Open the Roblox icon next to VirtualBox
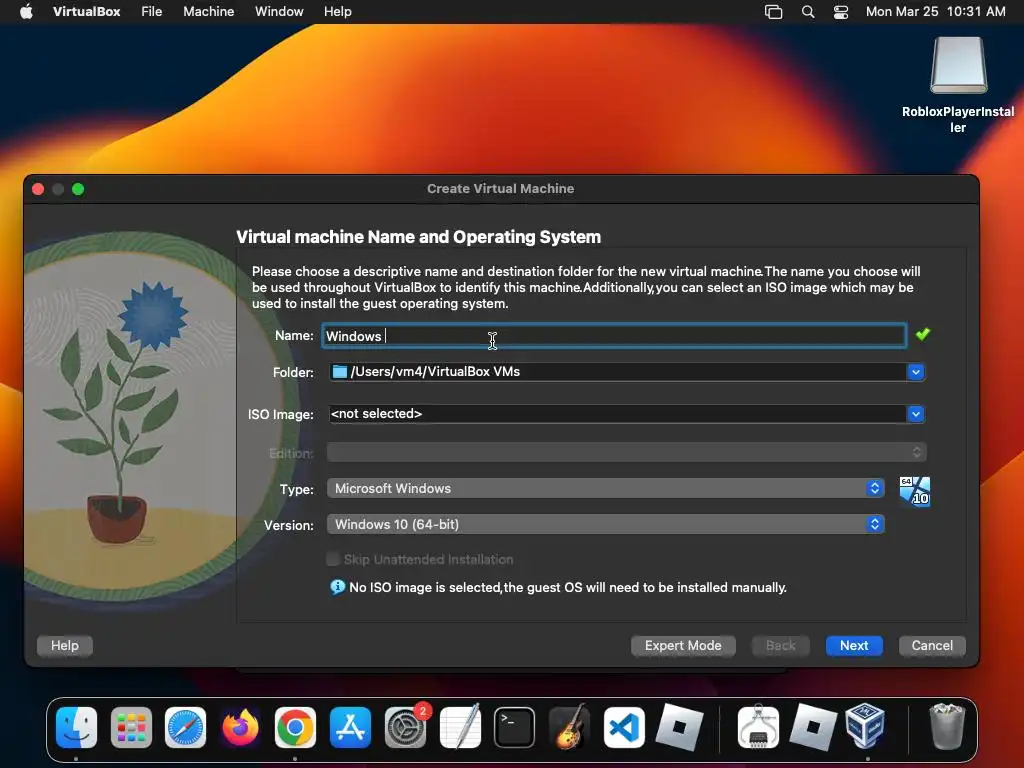The width and height of the screenshot is (1024, 768). [813, 727]
